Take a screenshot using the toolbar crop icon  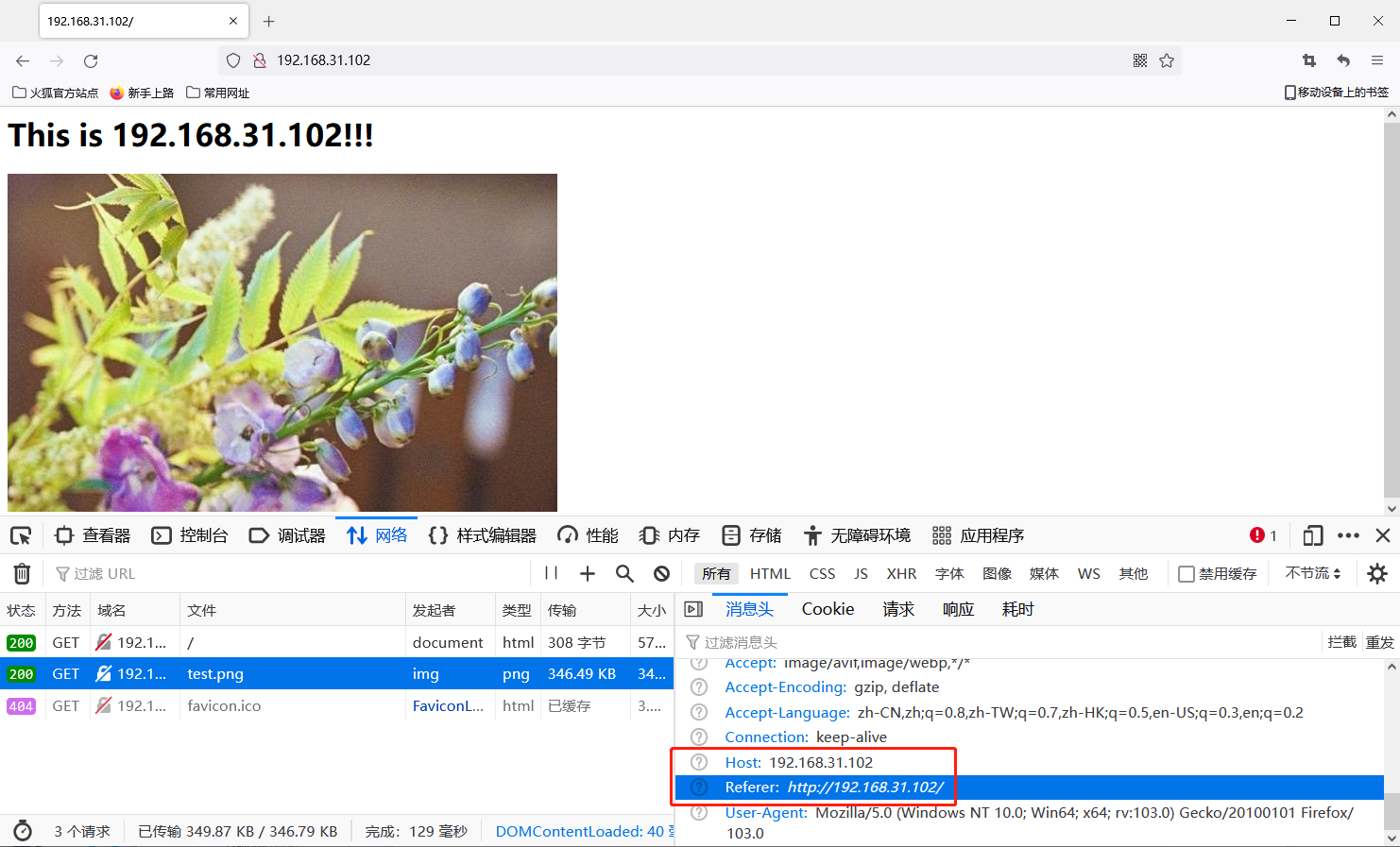point(1308,59)
